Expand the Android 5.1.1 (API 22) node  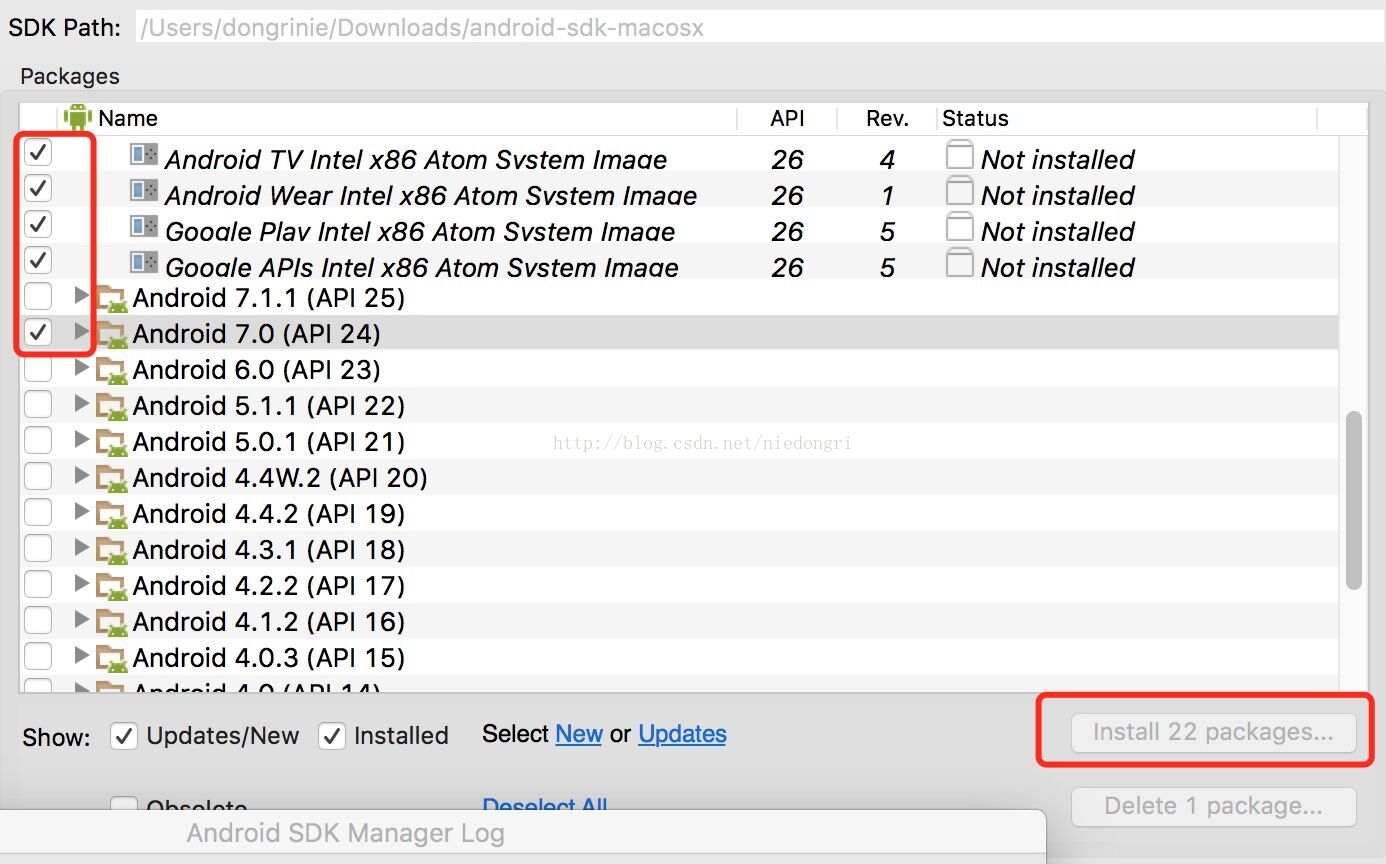click(82, 404)
